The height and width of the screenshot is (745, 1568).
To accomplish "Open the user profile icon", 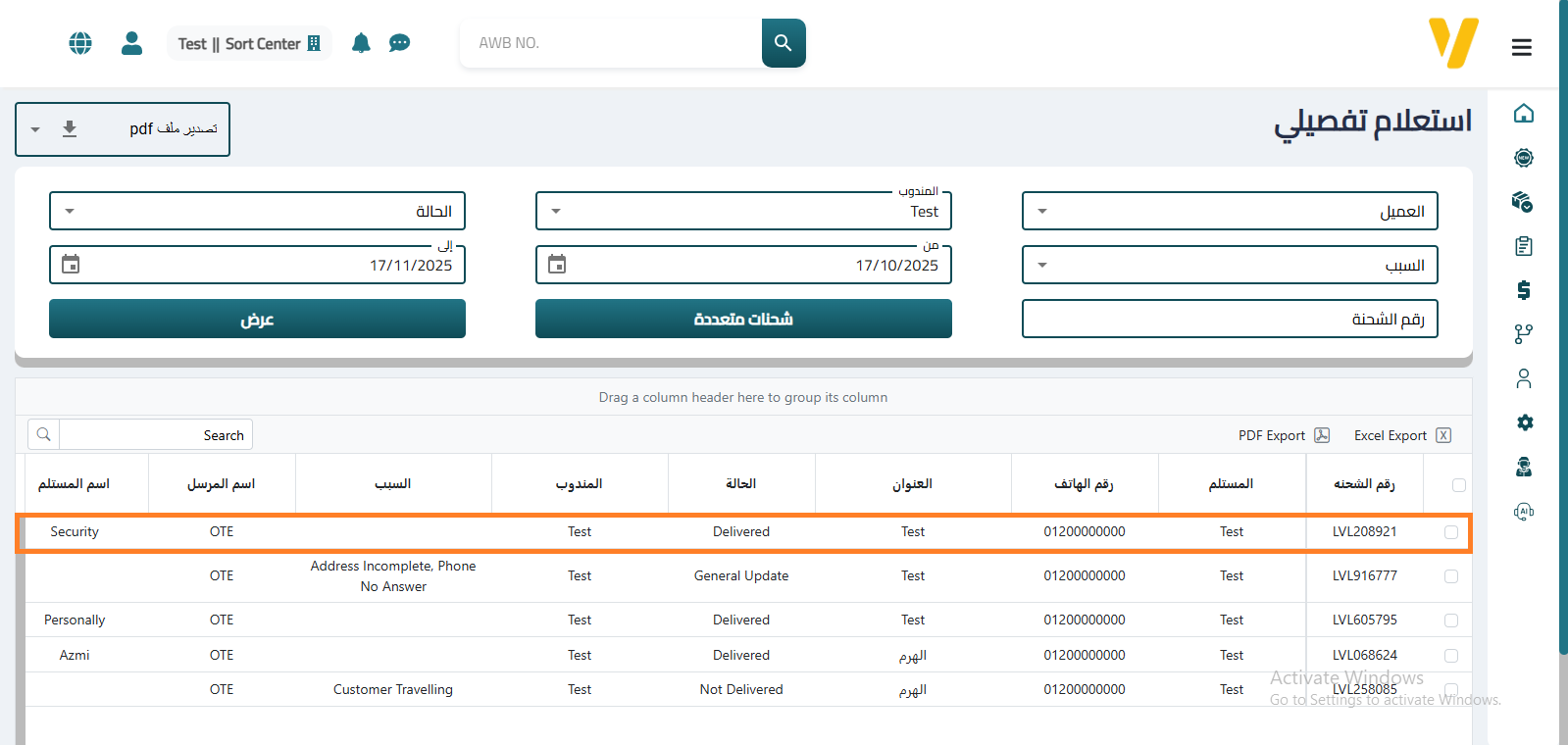I will point(131,43).
